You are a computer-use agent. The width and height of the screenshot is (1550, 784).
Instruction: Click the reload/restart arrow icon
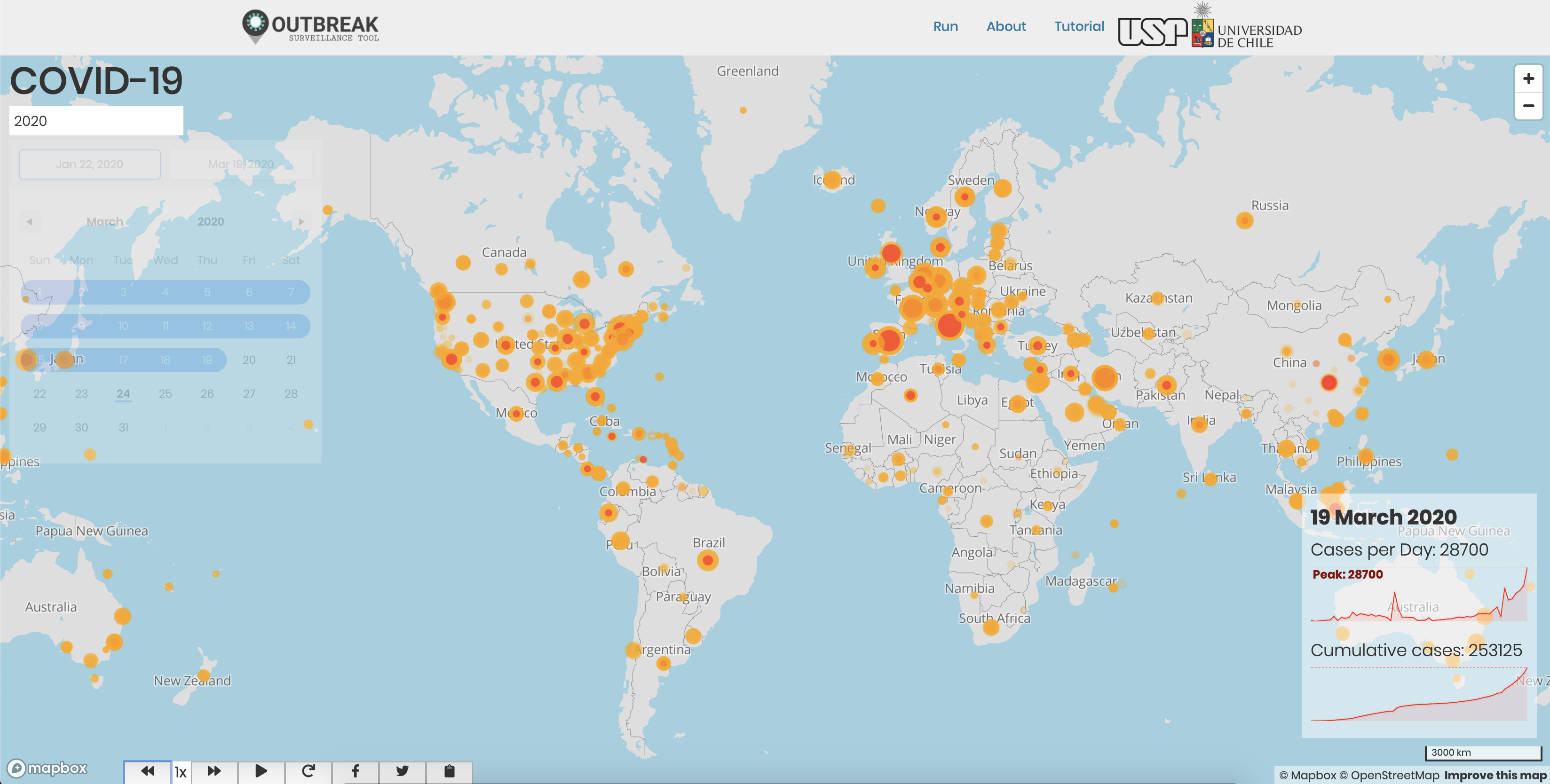[308, 771]
